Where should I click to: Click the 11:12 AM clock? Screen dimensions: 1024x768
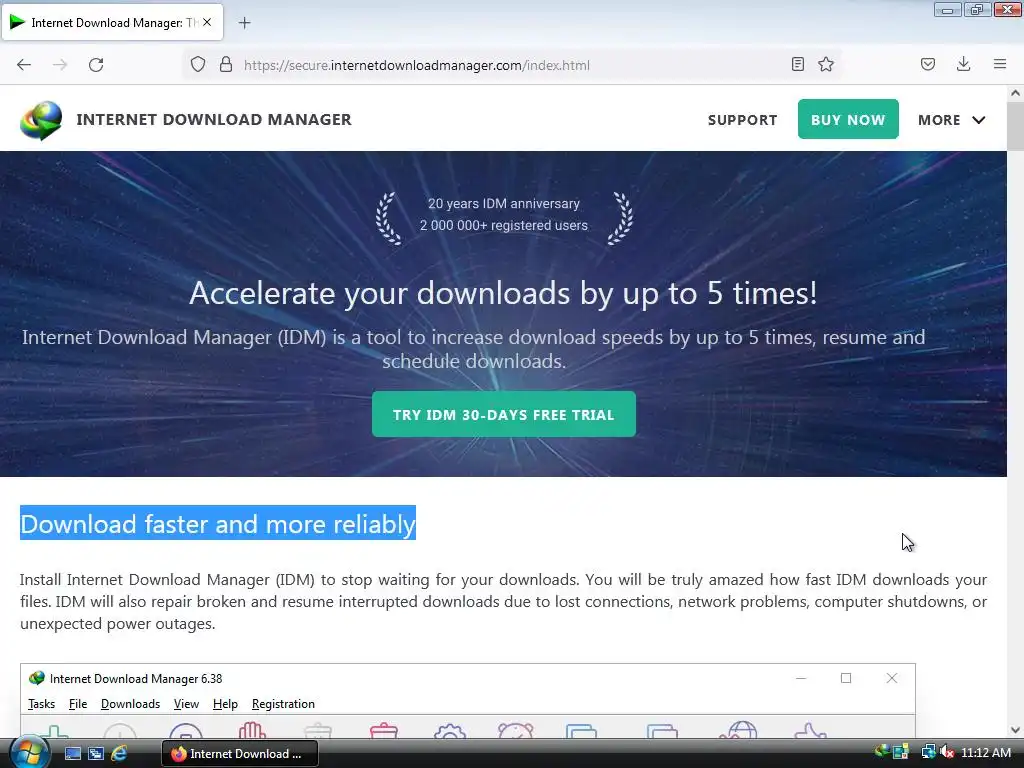click(986, 753)
